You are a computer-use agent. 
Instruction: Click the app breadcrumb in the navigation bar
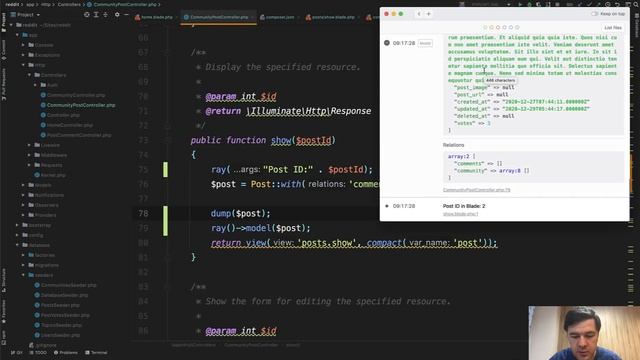30,4
